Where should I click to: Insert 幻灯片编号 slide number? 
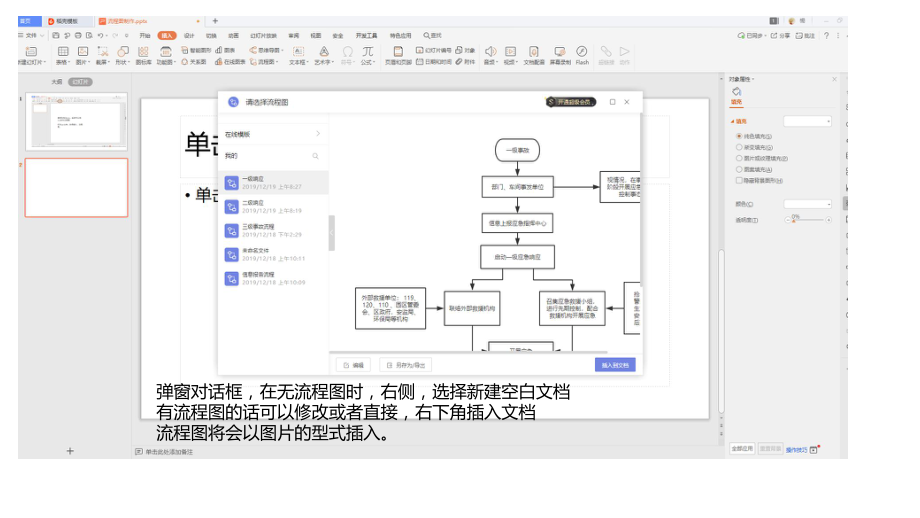click(434, 50)
